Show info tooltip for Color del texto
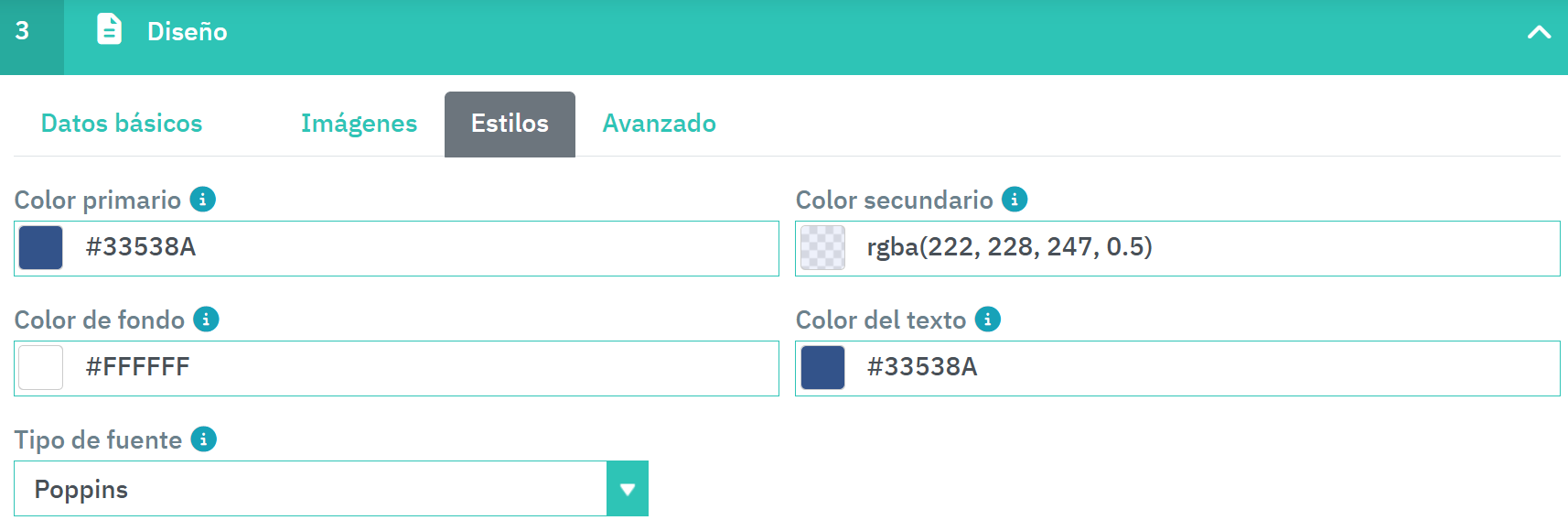1568x531 pixels. [x=988, y=320]
